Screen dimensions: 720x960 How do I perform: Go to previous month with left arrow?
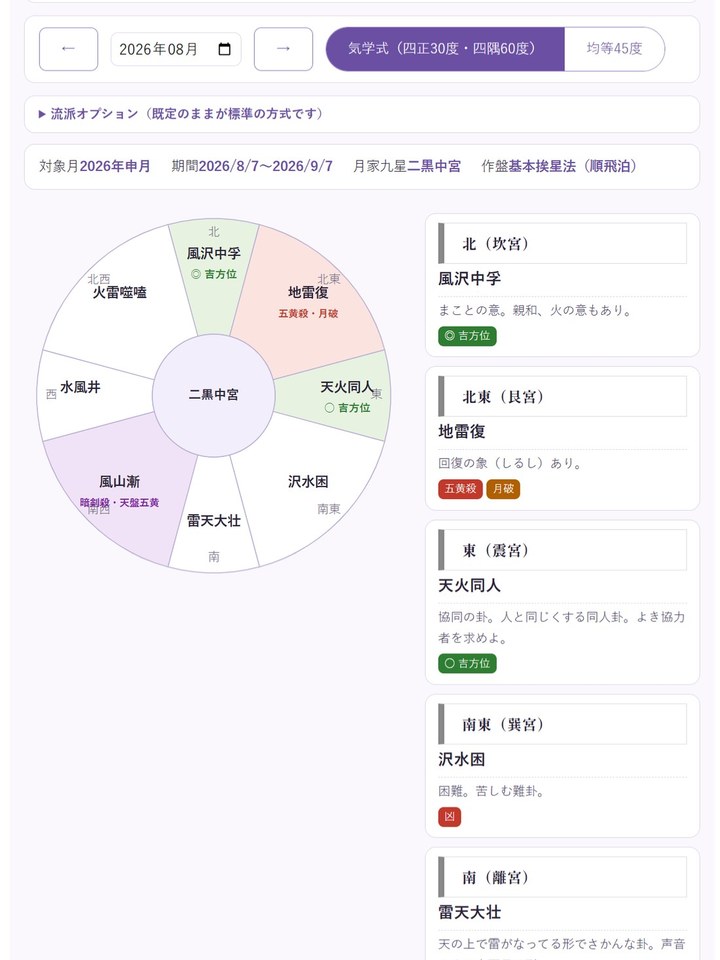click(69, 49)
